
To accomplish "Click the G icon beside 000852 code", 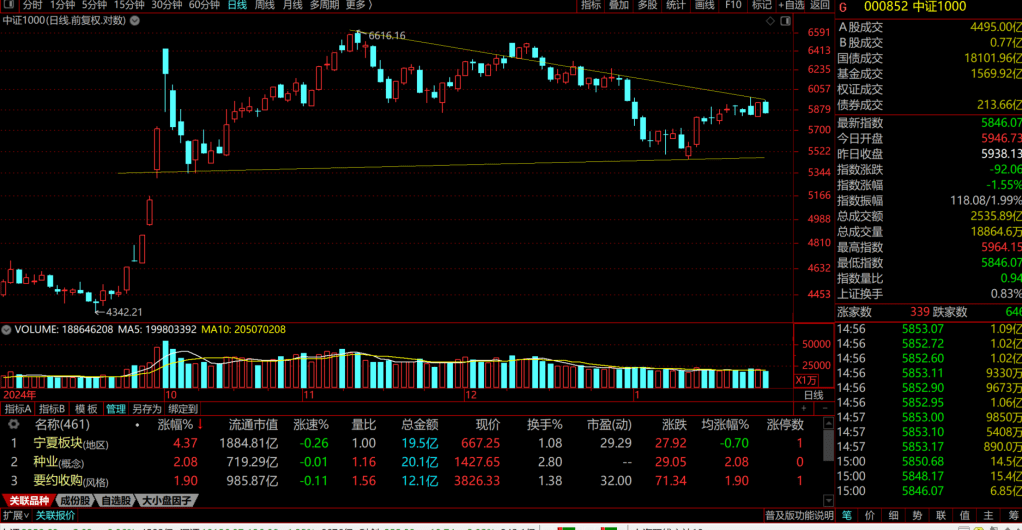I will click(x=843, y=6).
